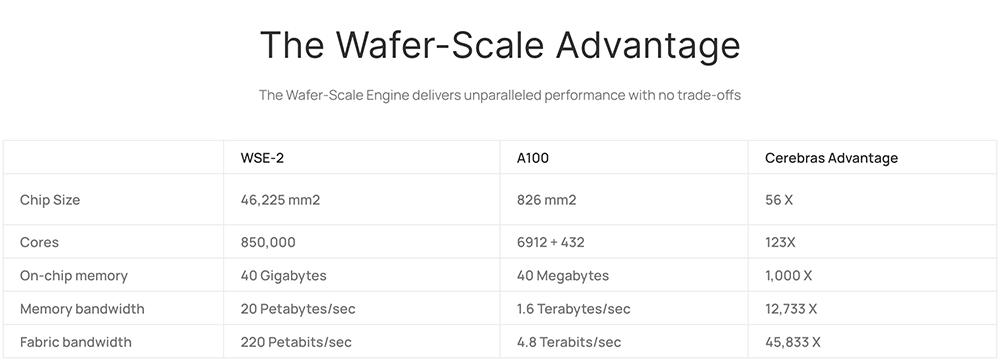Click the On-chip memory row label
The height and width of the screenshot is (361, 1000).
tap(73, 276)
